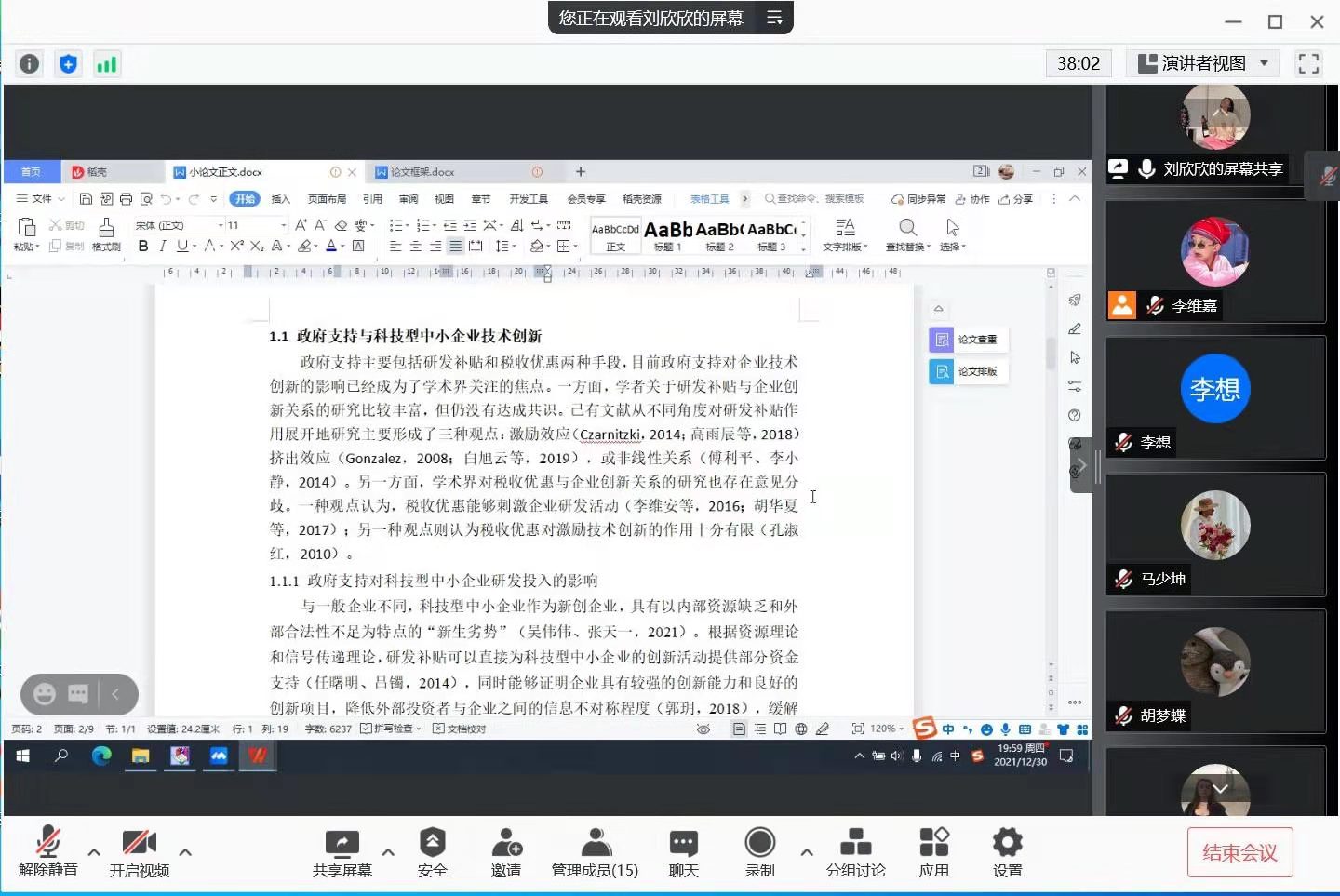Select 李想 participant video tile

[1214, 397]
